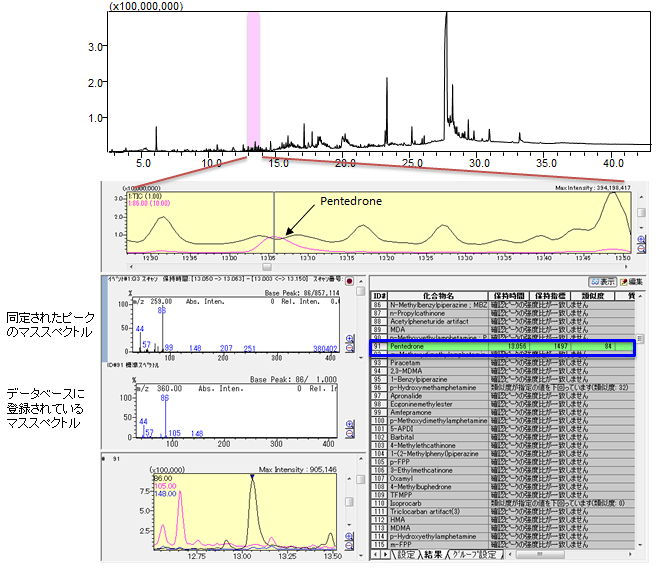Select the HMA row
Screen dimensions: 660x570
click(x=503, y=520)
